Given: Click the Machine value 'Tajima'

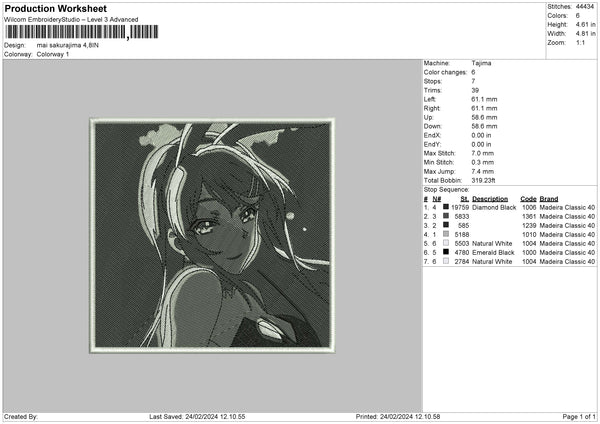Looking at the screenshot, I should point(481,63).
